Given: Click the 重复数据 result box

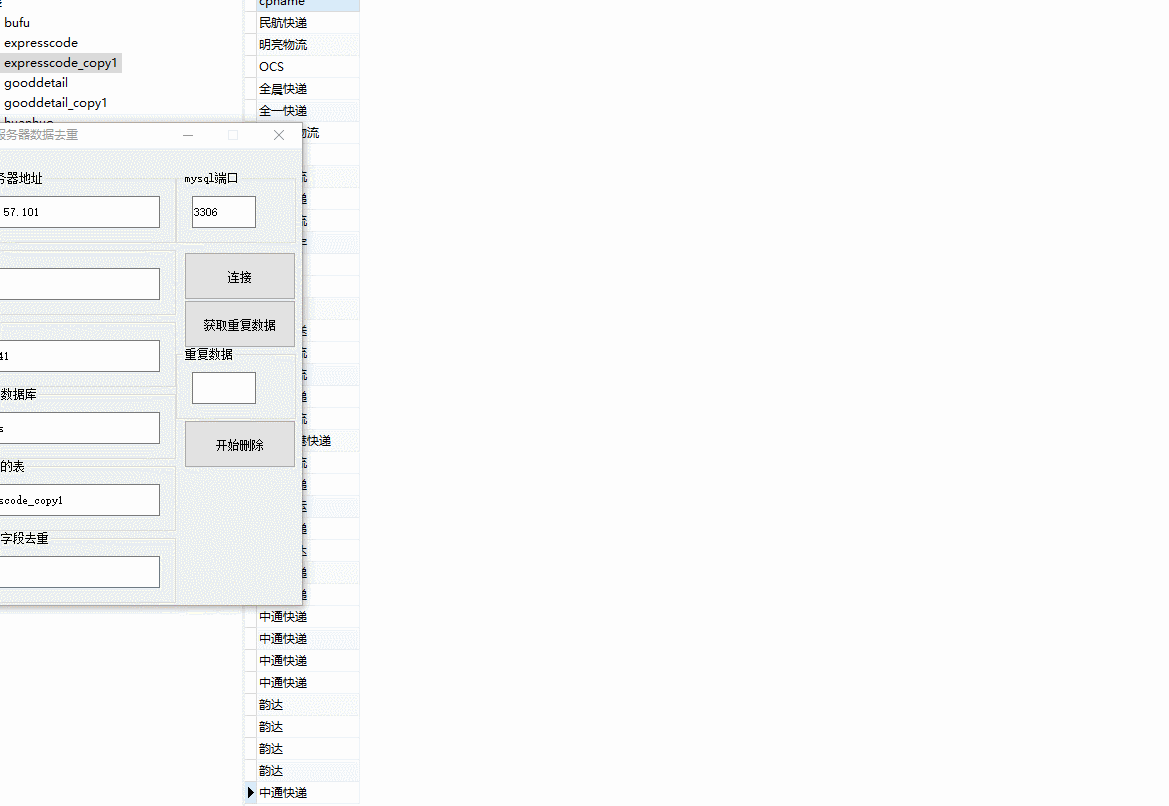Looking at the screenshot, I should coord(224,388).
